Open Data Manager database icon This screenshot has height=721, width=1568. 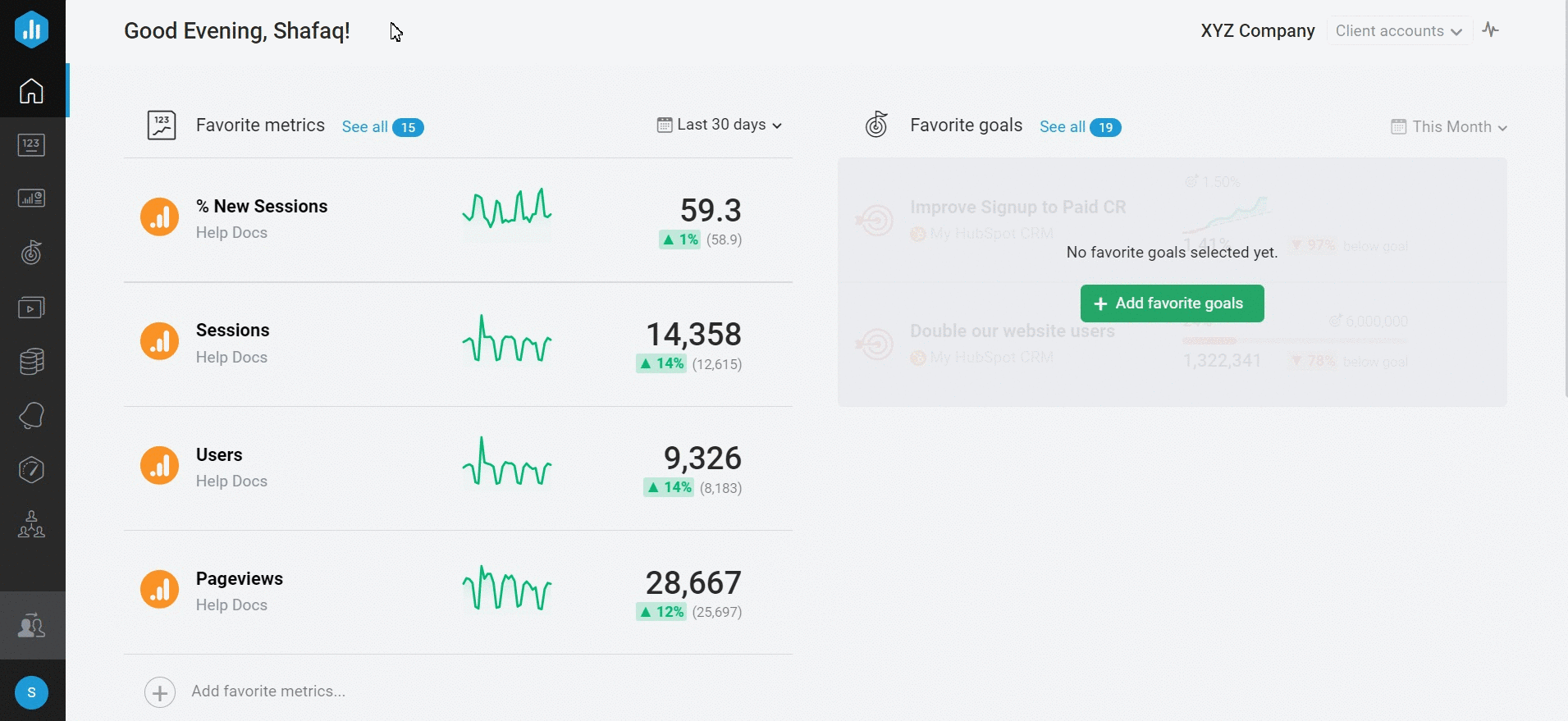[32, 362]
